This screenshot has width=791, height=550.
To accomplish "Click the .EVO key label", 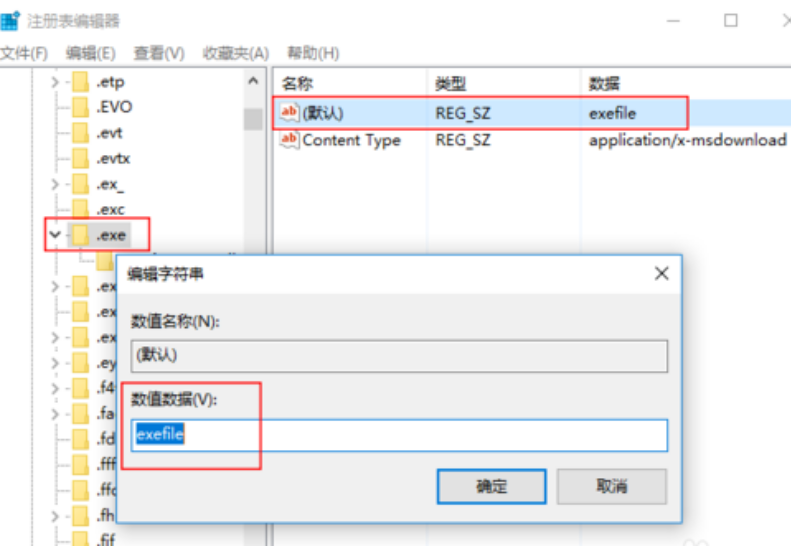I will click(115, 107).
